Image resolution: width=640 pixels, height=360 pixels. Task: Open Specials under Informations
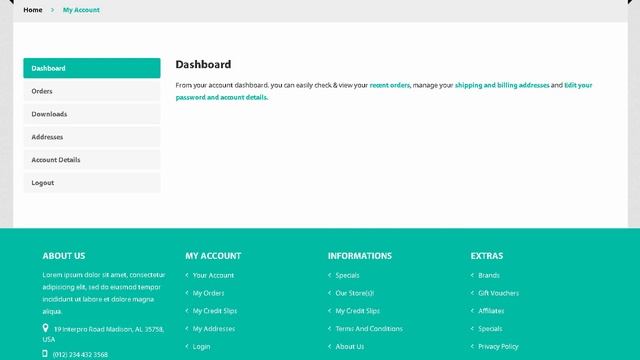[x=347, y=276]
